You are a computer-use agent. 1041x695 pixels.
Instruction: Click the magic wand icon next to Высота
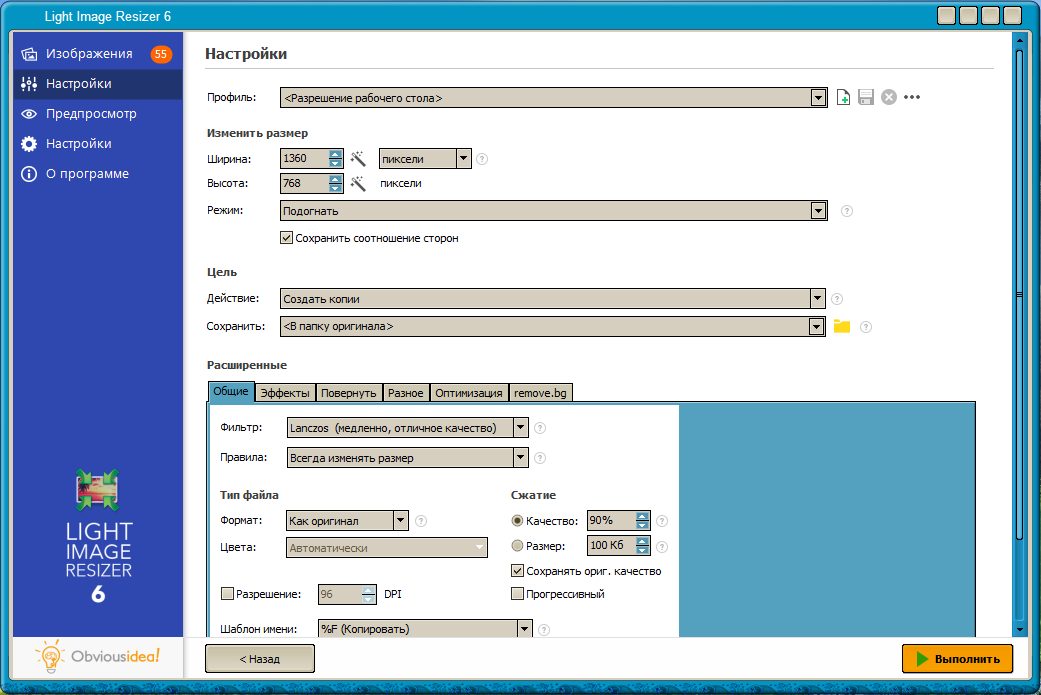point(358,183)
